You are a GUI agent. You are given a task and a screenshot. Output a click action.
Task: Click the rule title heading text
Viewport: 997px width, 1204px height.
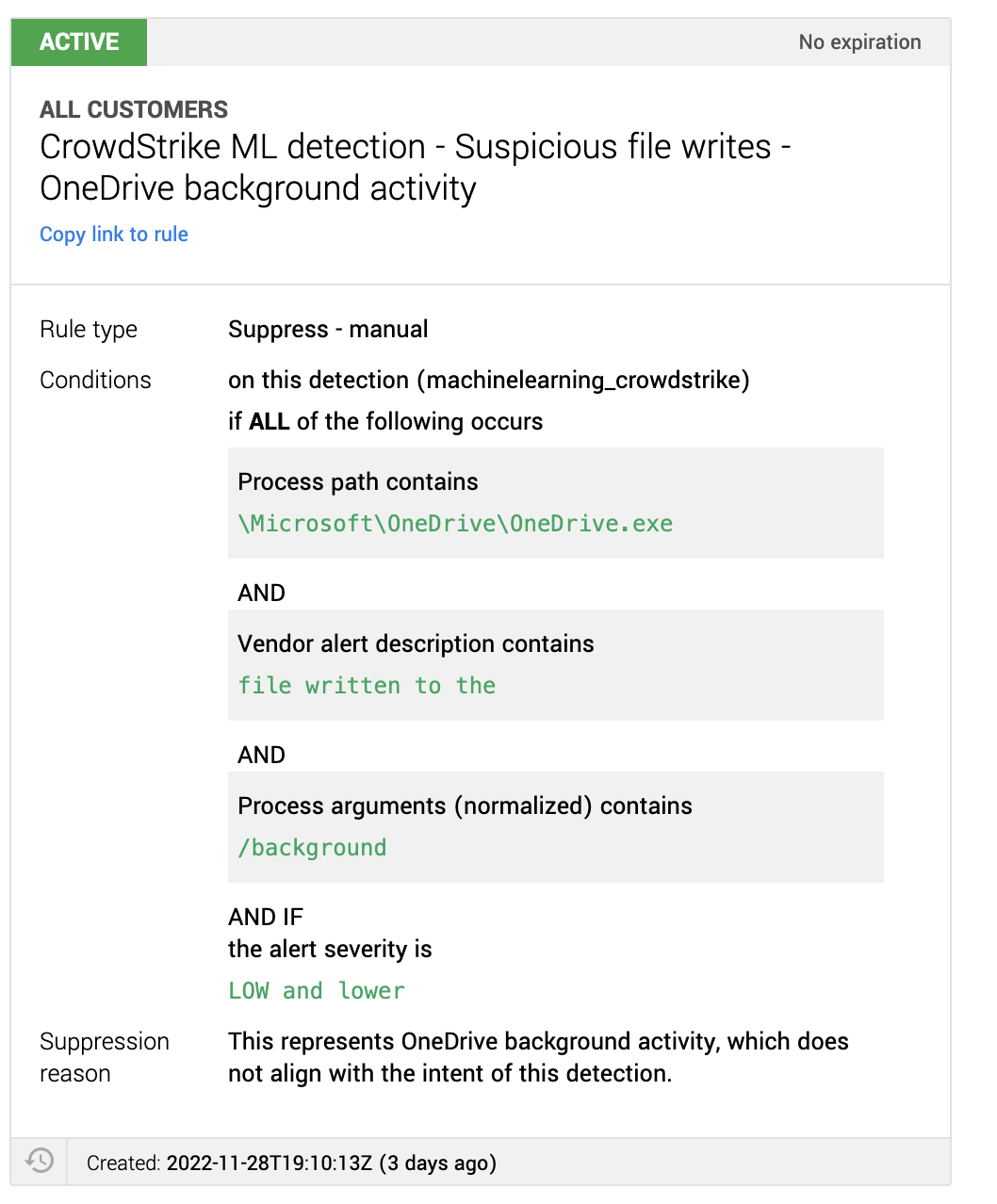(415, 168)
